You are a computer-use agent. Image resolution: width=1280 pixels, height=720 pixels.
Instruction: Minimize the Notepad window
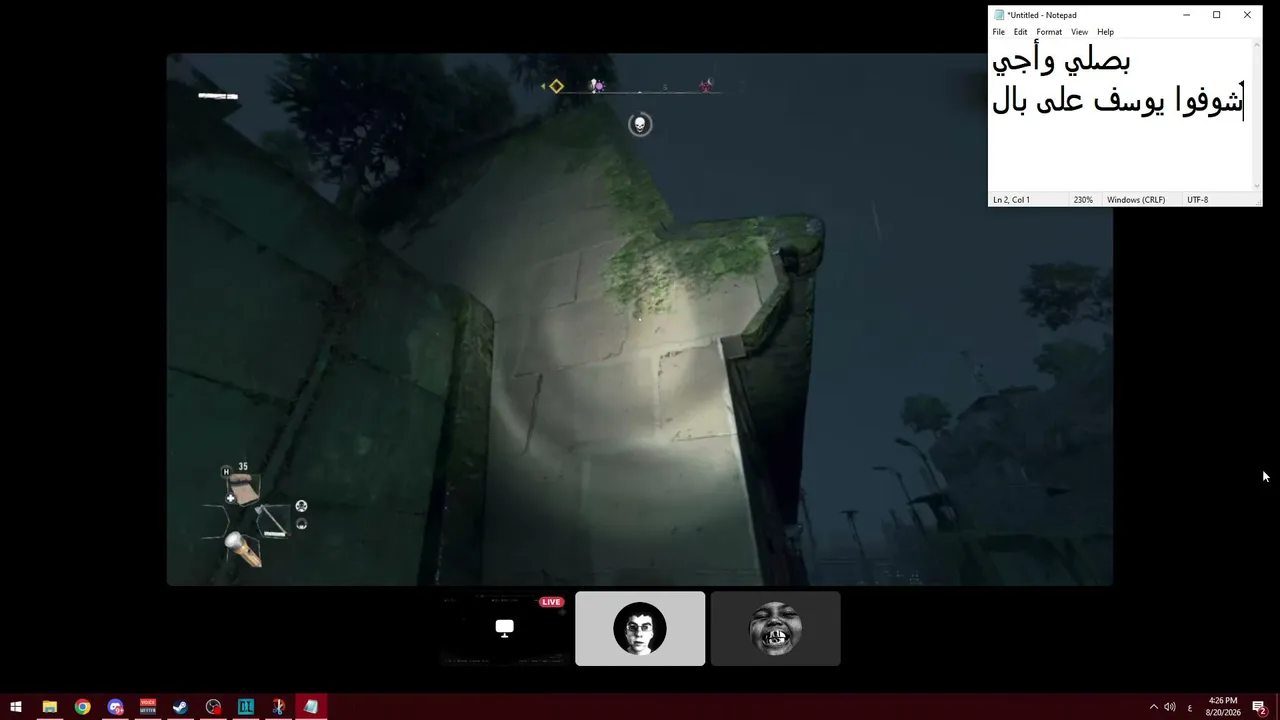coord(1186,15)
